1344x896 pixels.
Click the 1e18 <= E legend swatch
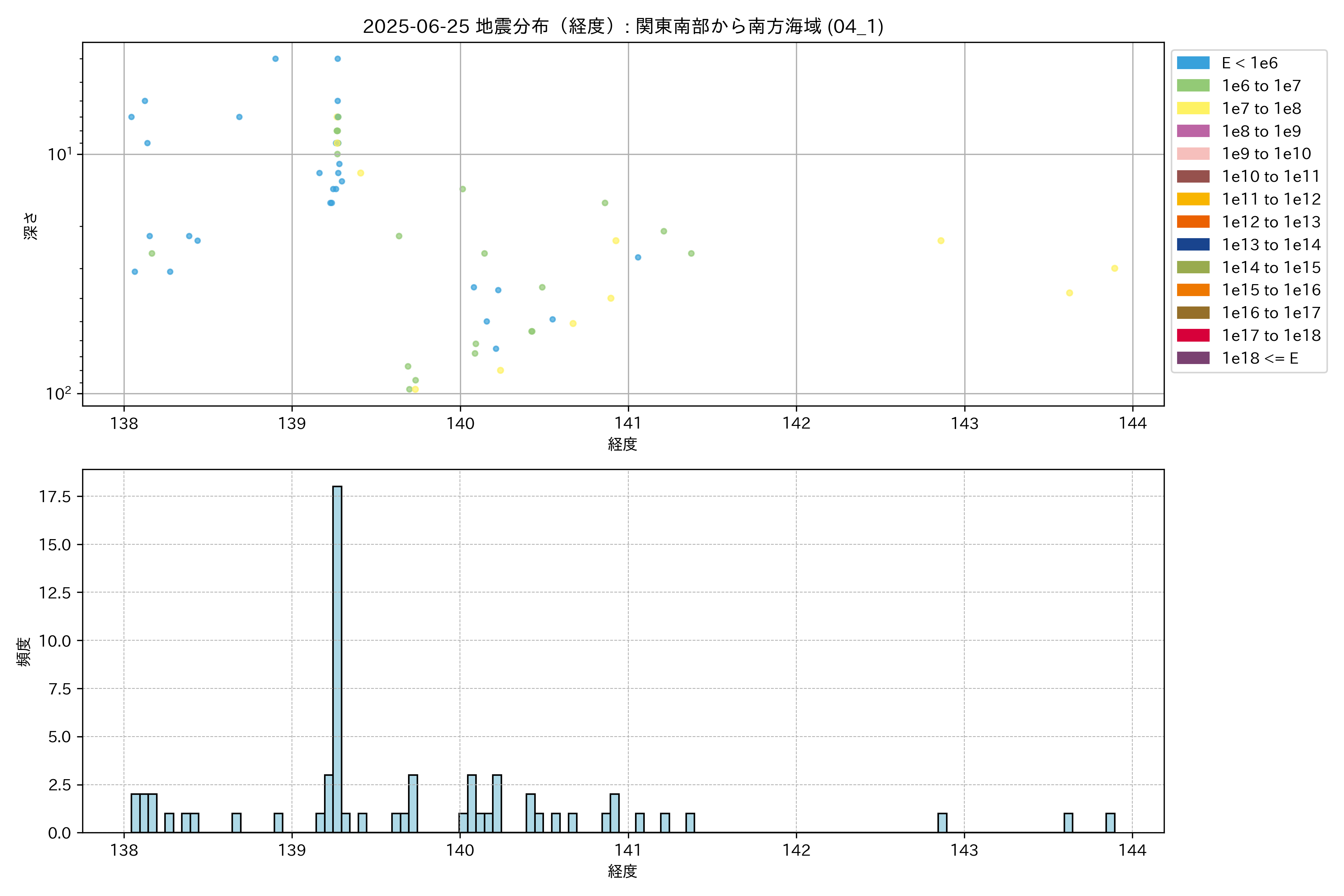click(1193, 358)
